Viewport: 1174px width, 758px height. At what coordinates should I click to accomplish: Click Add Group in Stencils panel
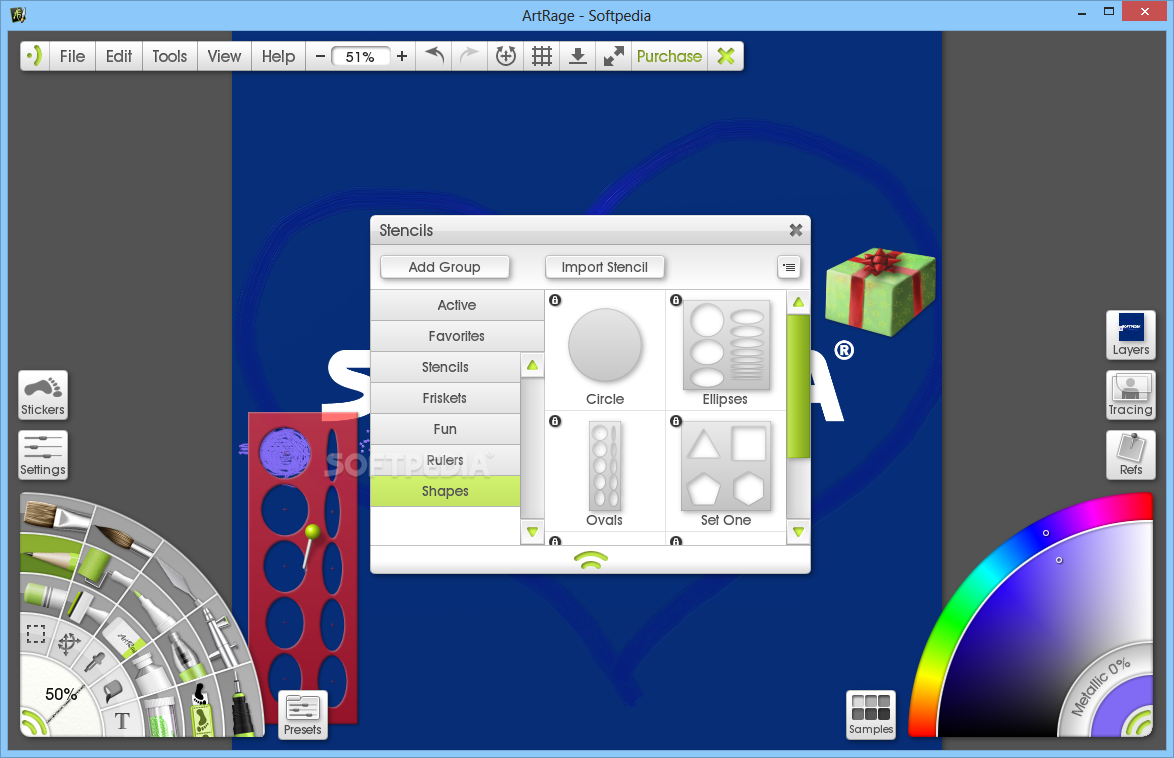445,267
